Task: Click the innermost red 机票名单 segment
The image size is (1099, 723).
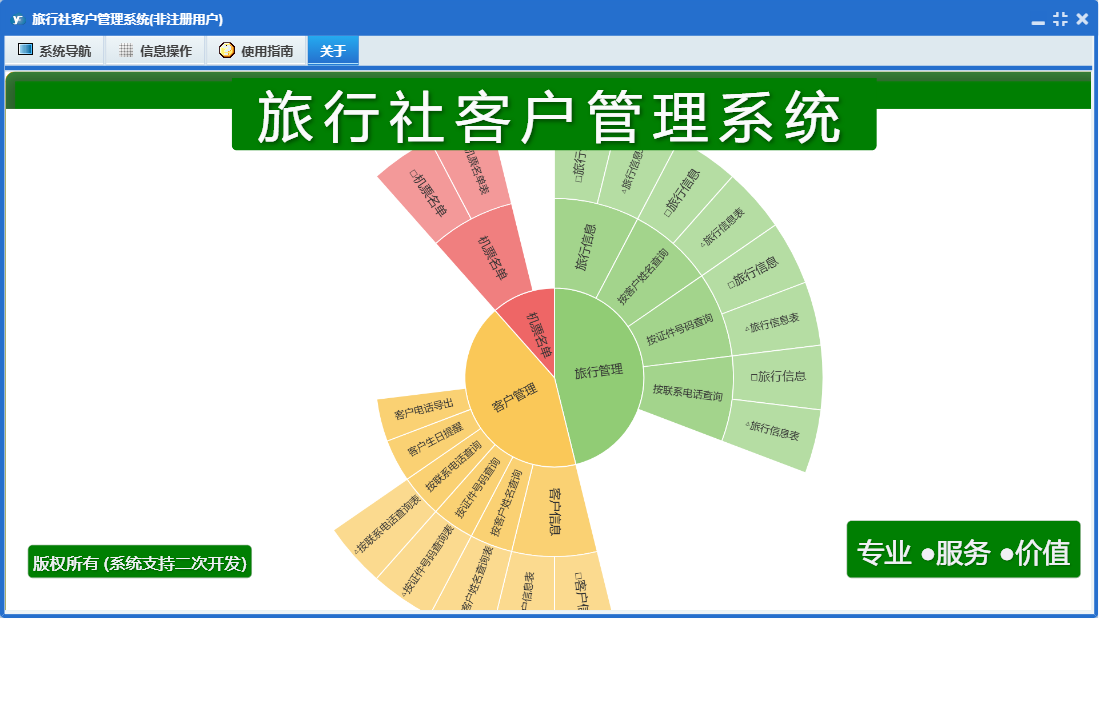Action: click(538, 334)
